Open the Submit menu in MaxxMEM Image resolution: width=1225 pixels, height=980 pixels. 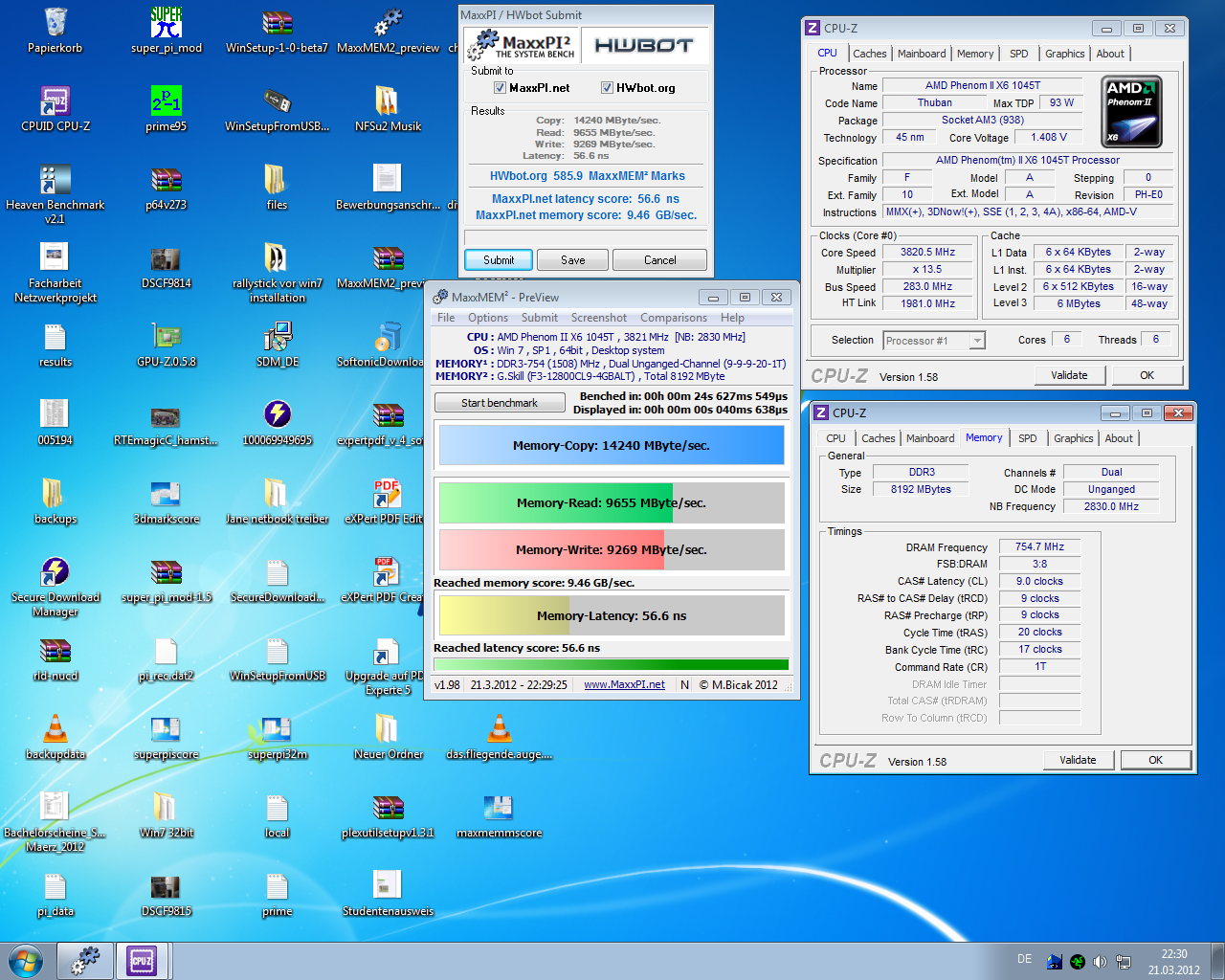pos(540,318)
